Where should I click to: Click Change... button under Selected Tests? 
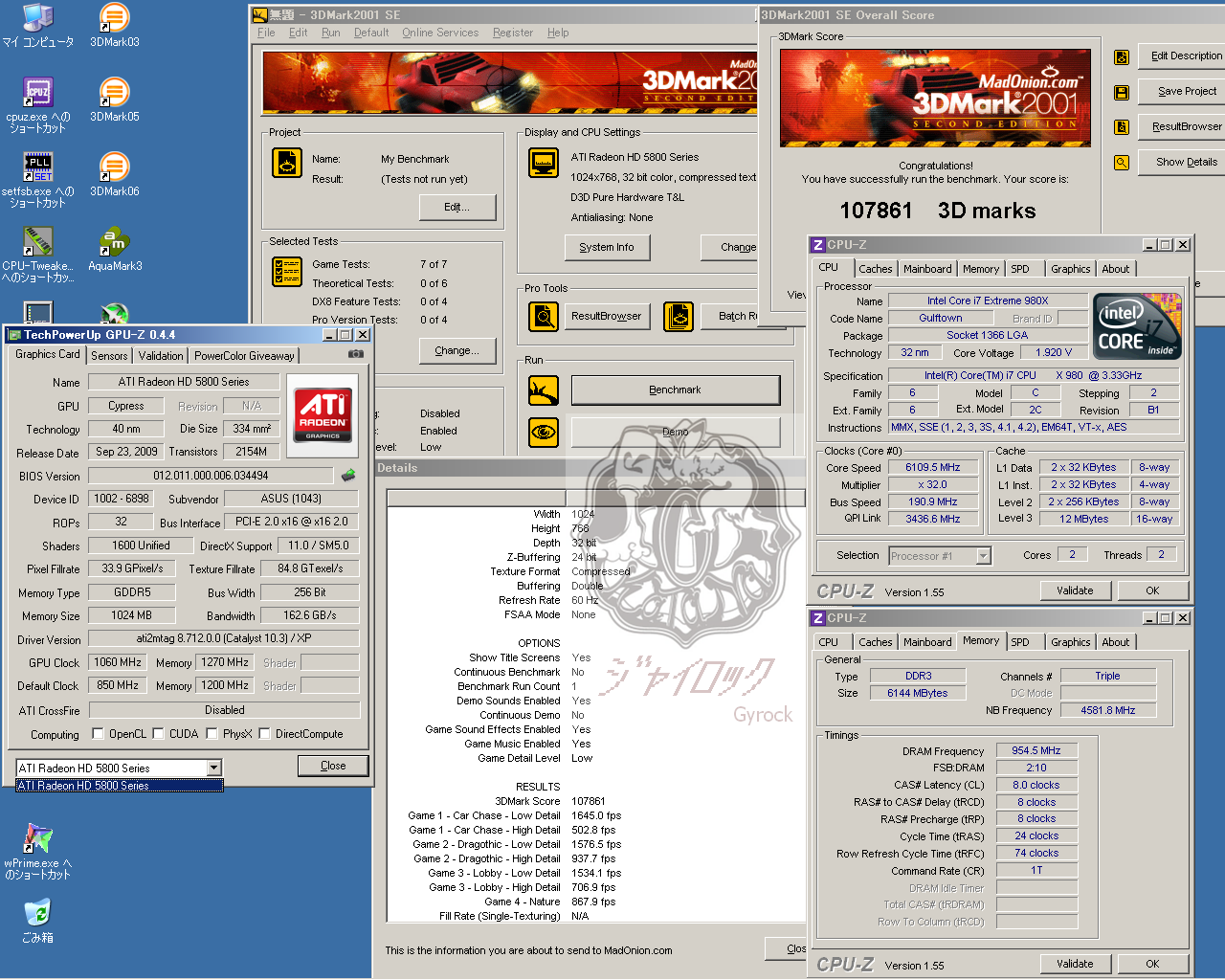[x=457, y=351]
